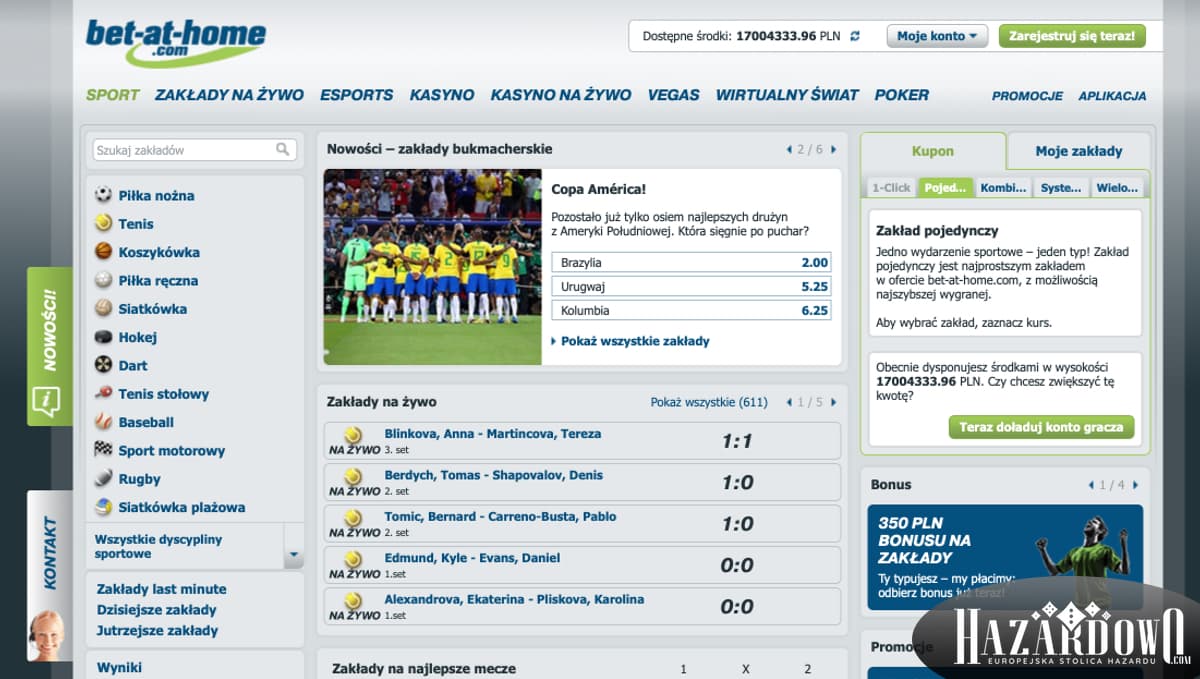The width and height of the screenshot is (1200, 679).
Task: Open Kasyno na żywo section
Action: [561, 95]
